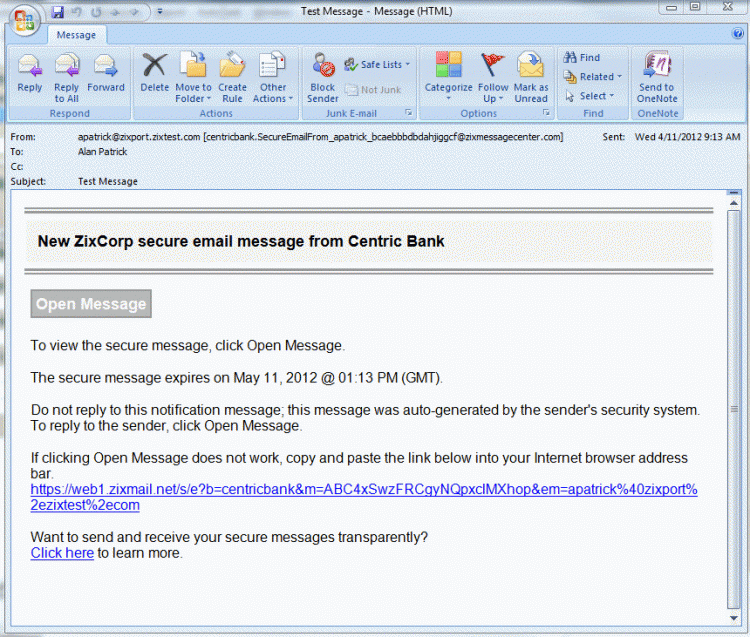Click the OneNote group label
This screenshot has height=637, width=750.
658,113
